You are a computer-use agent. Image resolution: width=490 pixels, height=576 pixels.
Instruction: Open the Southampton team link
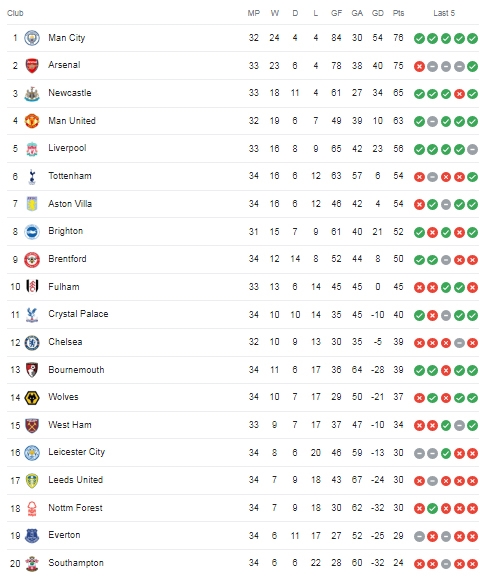click(x=76, y=563)
